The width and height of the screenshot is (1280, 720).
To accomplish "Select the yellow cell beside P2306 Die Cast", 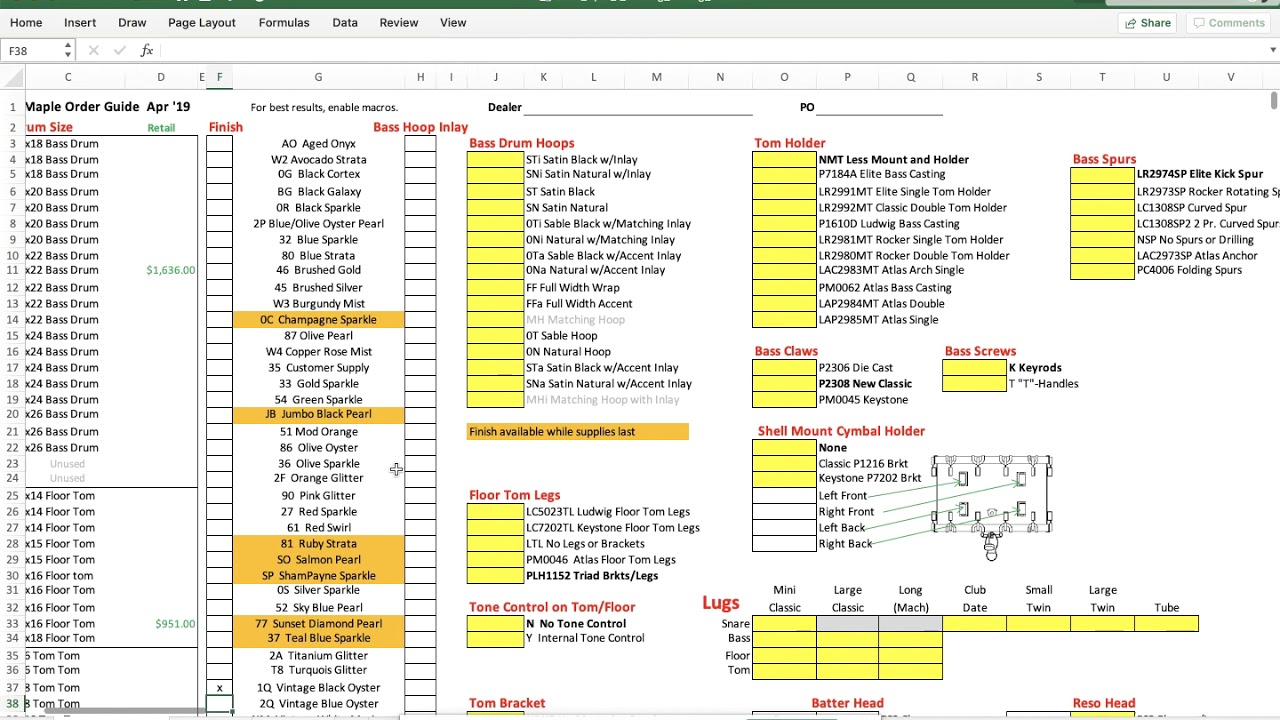I will 784,368.
